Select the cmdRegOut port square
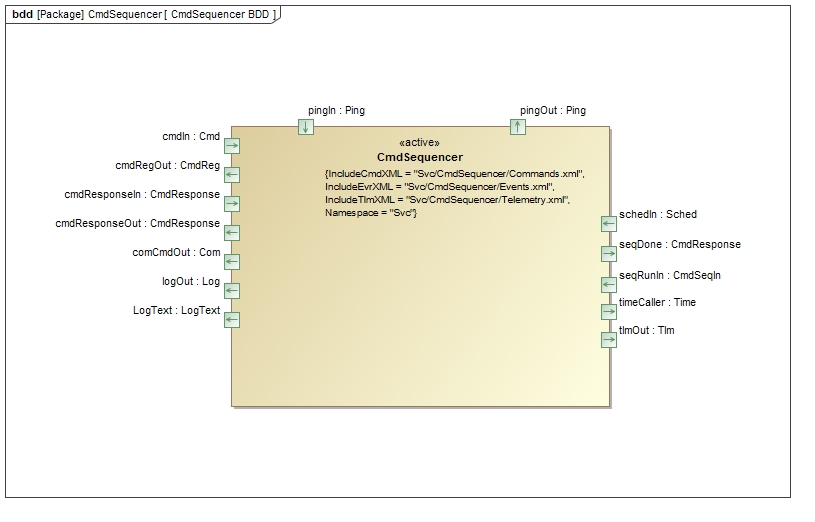Screen dimensions: 815x522 [x=232, y=175]
